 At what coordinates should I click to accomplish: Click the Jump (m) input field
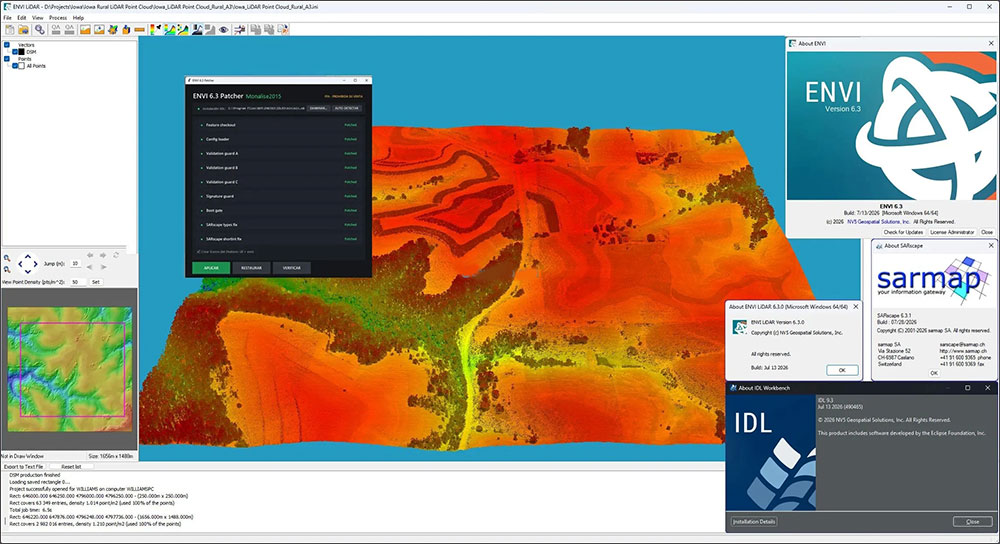75,263
